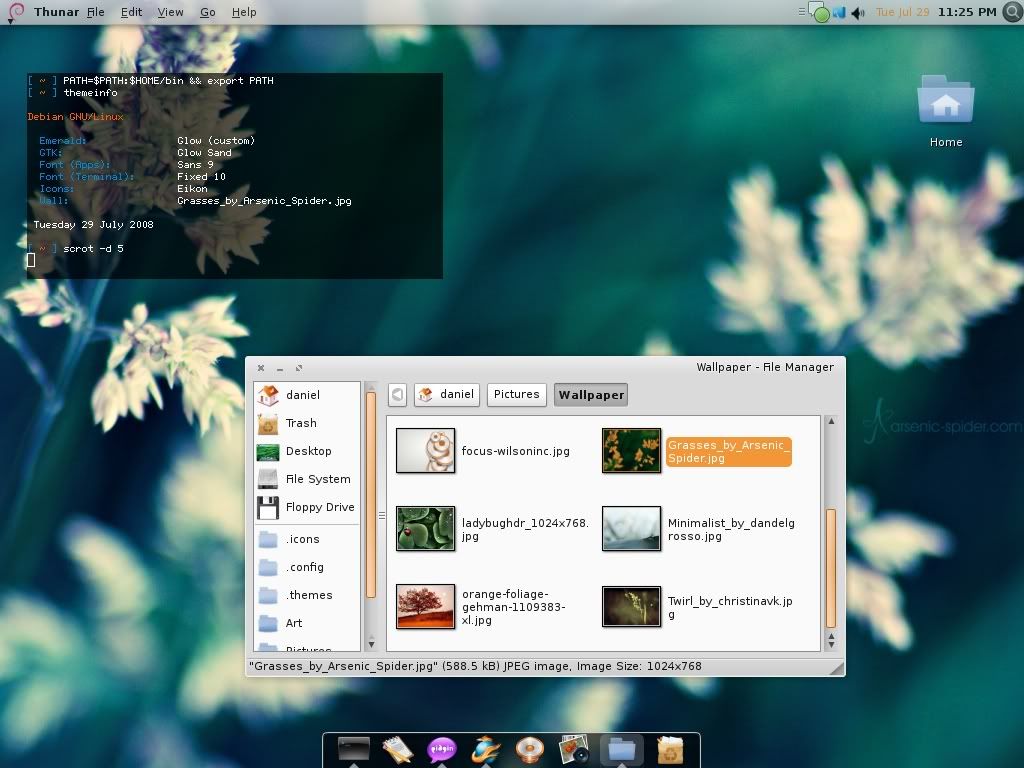Click the file view vertical scrollbar down arrow

click(x=830, y=643)
